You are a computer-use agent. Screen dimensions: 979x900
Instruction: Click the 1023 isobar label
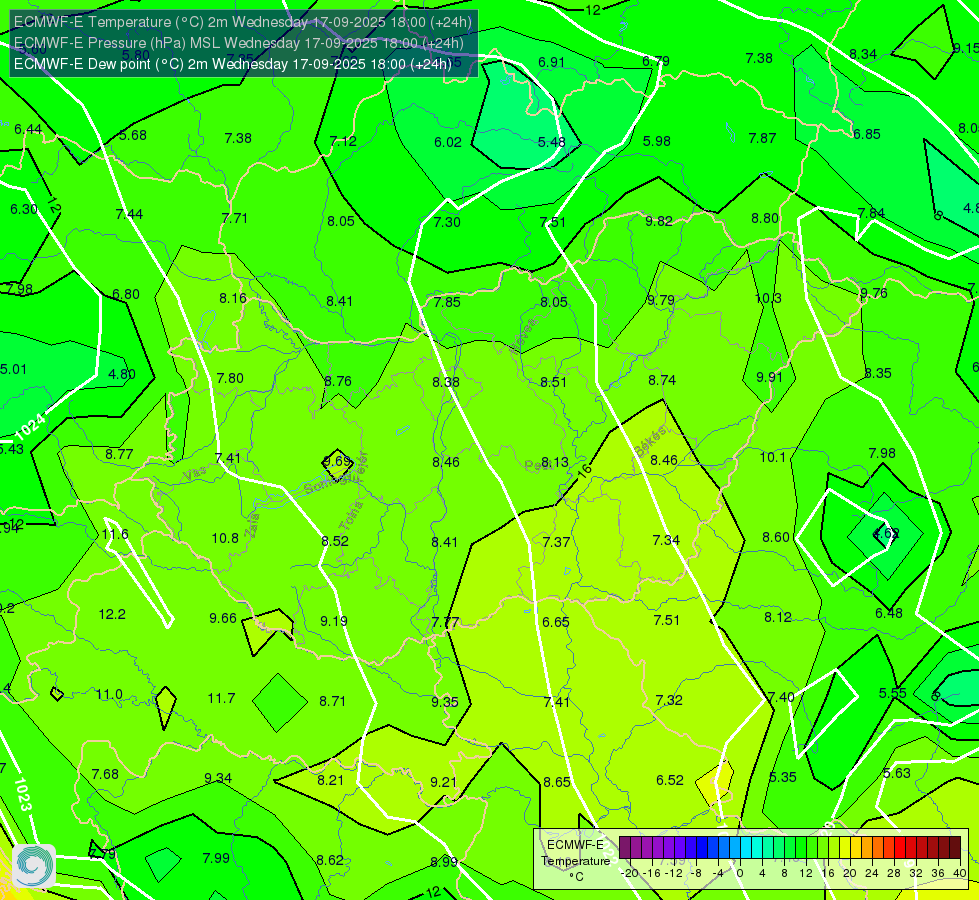click(22, 794)
